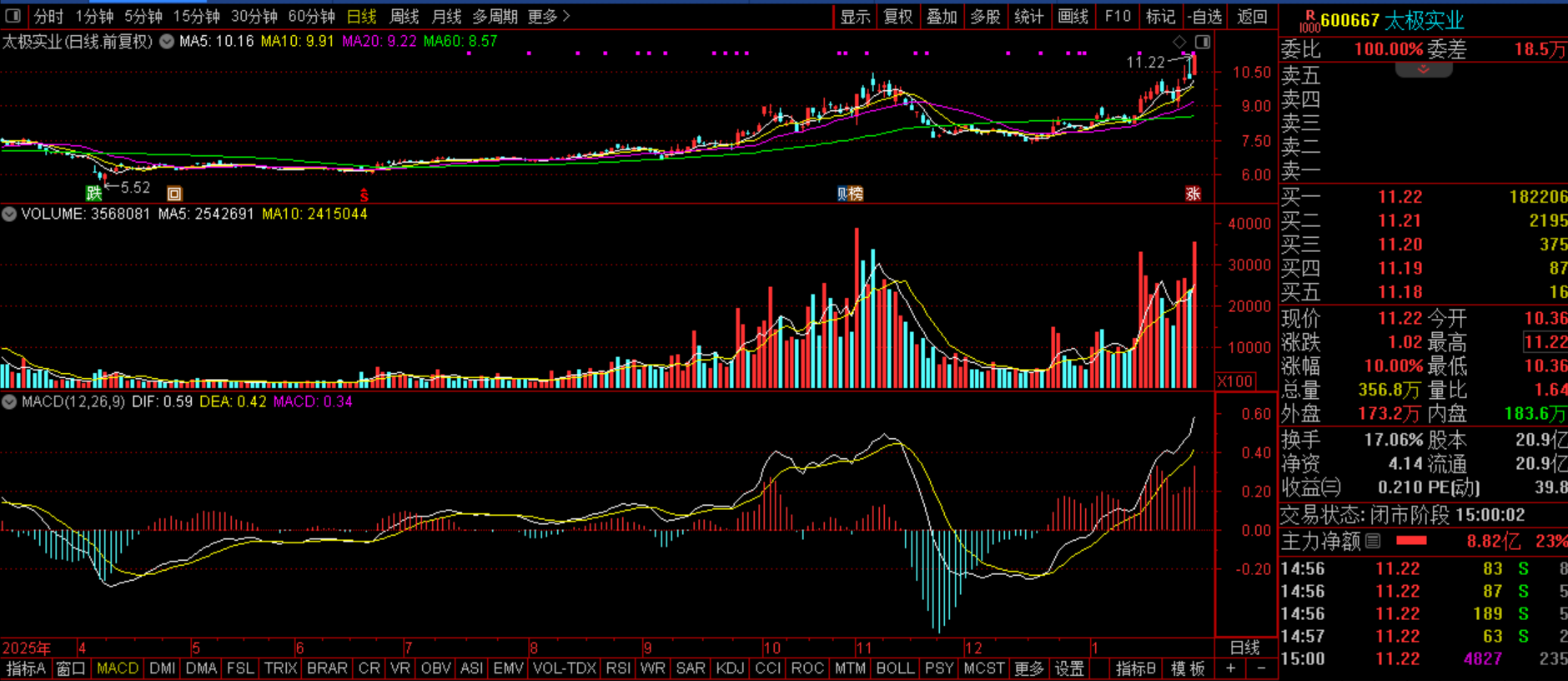Switch to 60分钟 chart period
This screenshot has height=681, width=1568.
(x=311, y=16)
